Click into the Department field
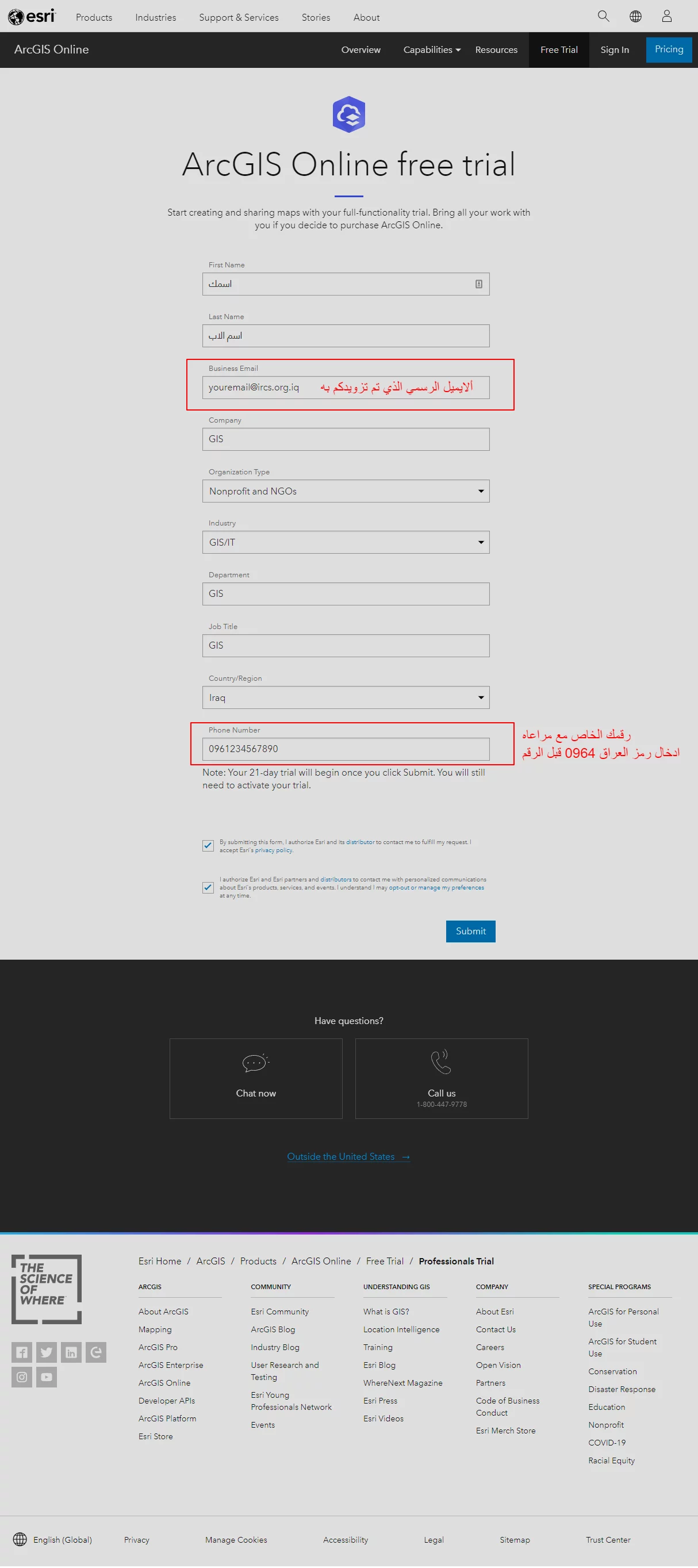Viewport: 698px width, 1568px height. click(346, 595)
